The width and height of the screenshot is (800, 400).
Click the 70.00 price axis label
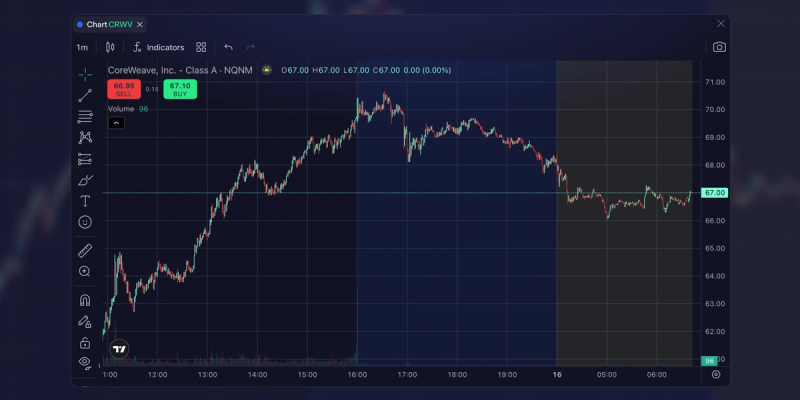point(714,110)
